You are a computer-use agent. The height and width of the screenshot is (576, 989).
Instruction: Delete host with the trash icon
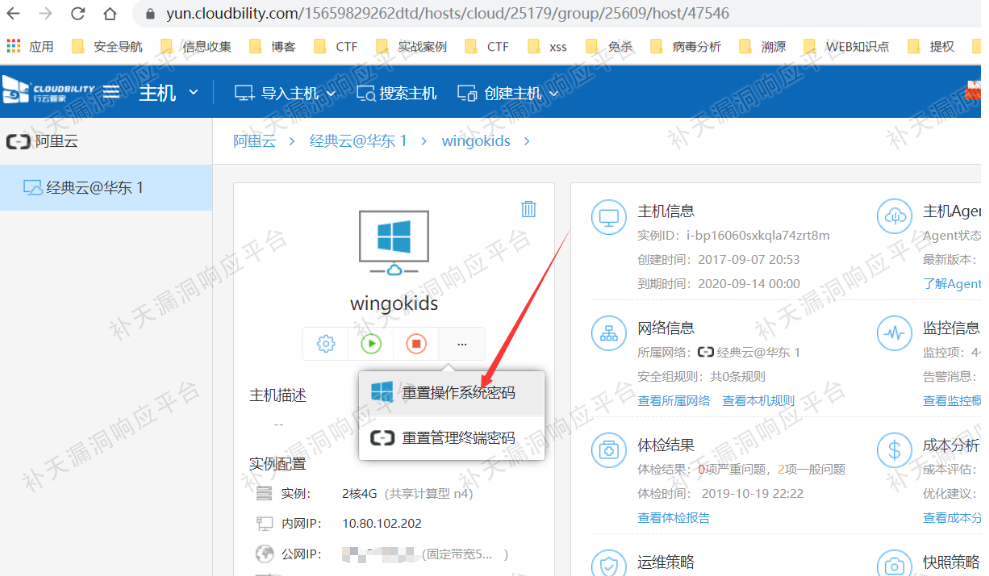(529, 209)
